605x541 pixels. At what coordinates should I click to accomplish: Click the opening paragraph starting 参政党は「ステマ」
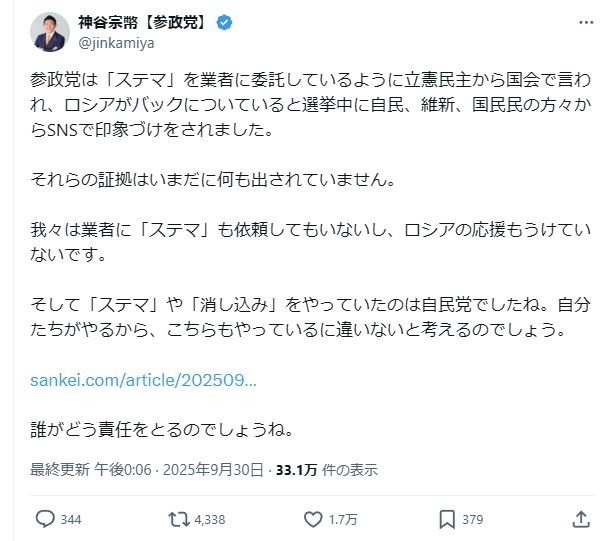[300, 103]
